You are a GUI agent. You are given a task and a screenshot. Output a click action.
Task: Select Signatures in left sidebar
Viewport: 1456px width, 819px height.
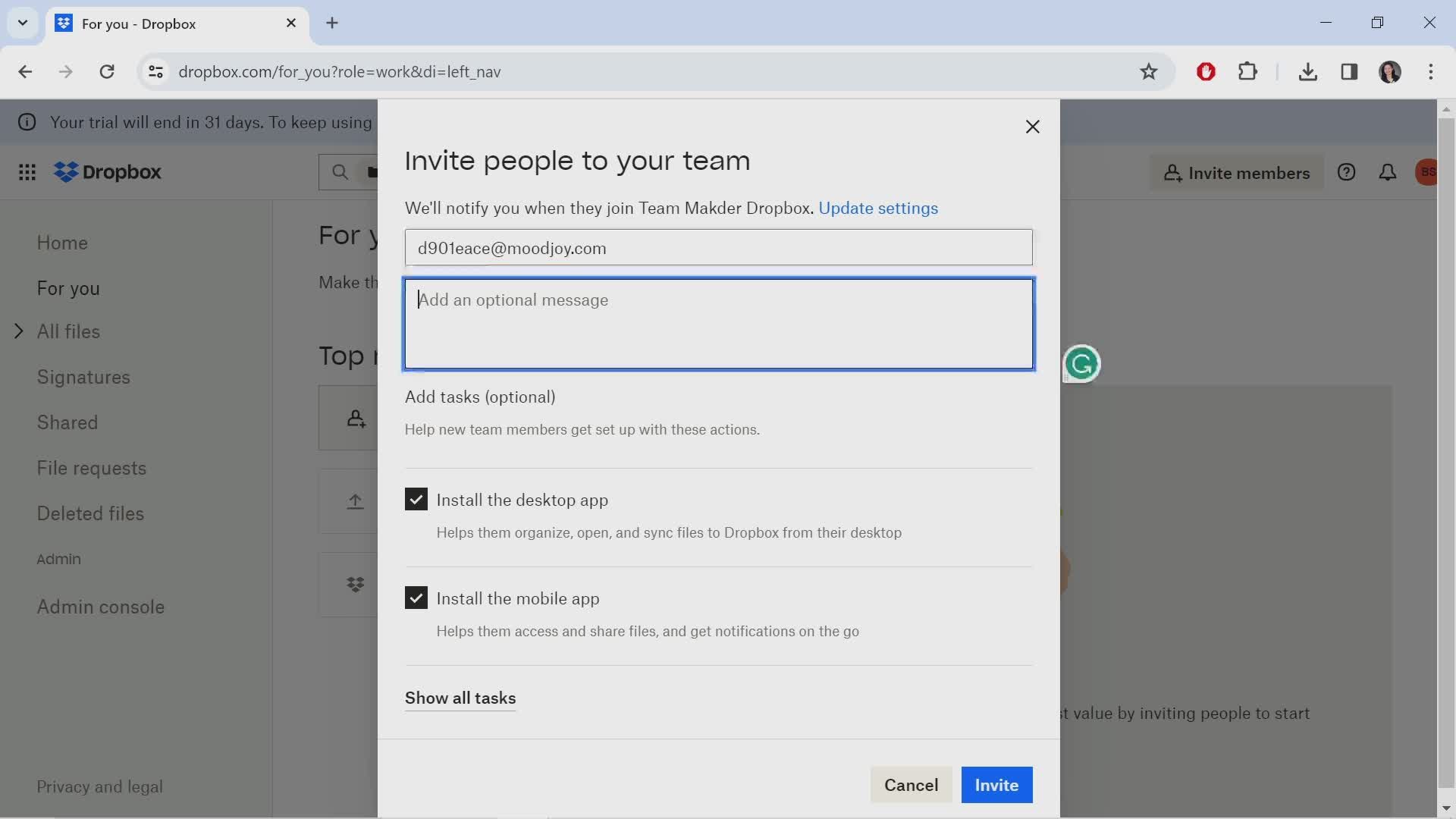point(83,378)
